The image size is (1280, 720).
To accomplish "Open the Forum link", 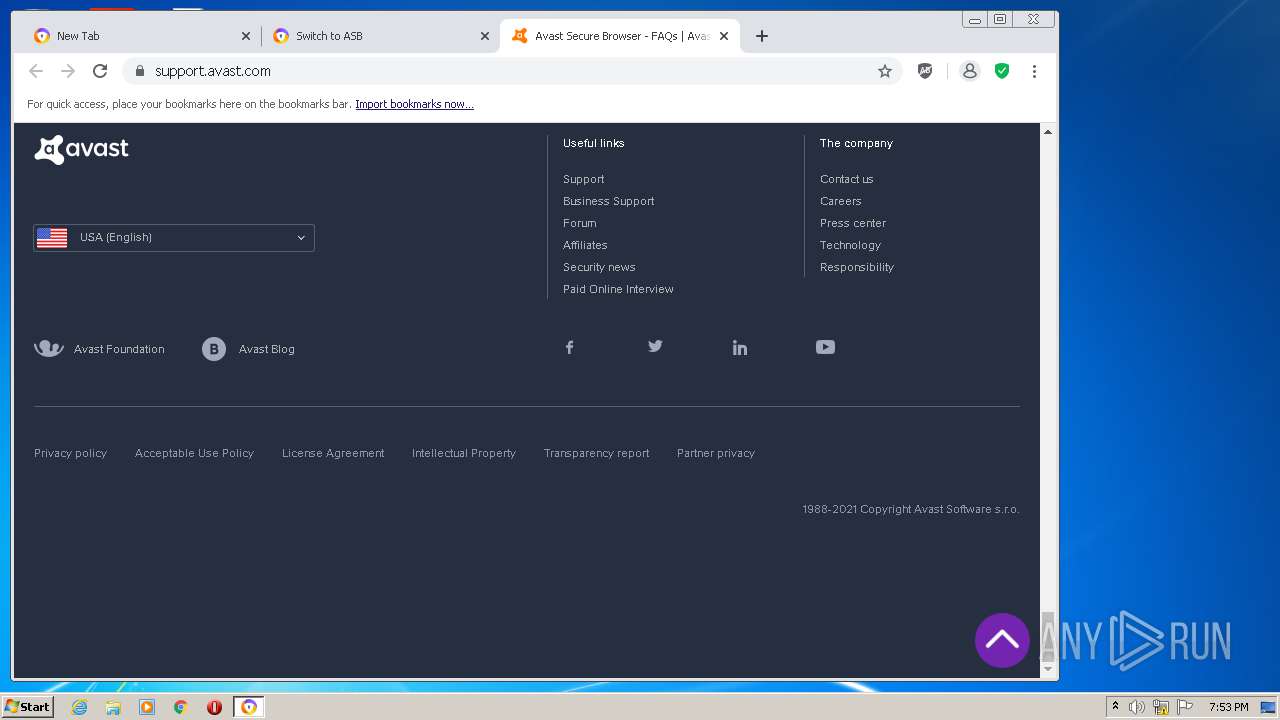I will [580, 223].
